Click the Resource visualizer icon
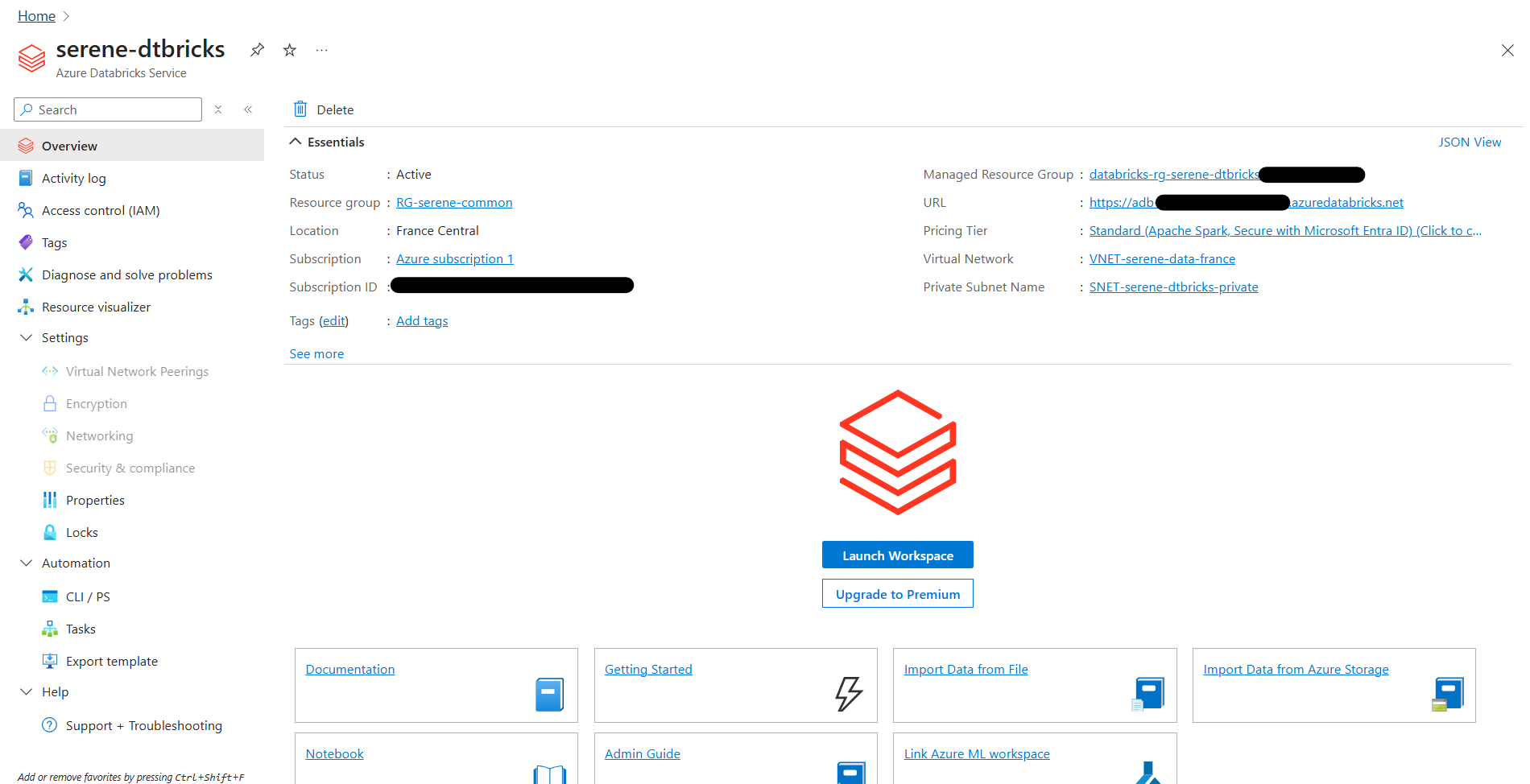The width and height of the screenshot is (1530, 784). click(x=26, y=307)
